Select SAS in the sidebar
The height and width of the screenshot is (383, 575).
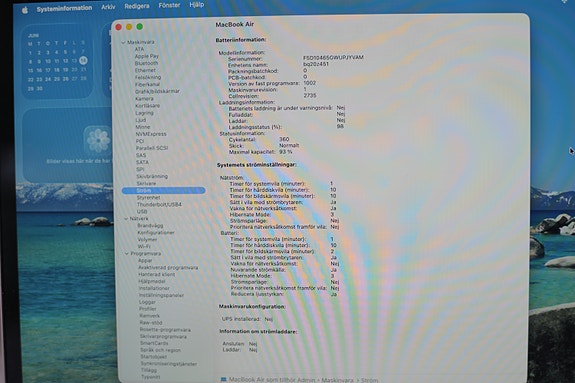coord(141,155)
